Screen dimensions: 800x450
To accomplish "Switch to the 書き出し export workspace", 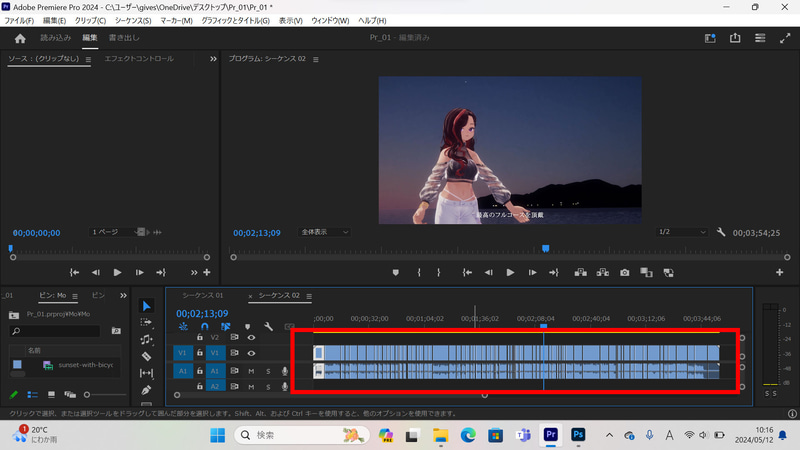I will pos(122,38).
